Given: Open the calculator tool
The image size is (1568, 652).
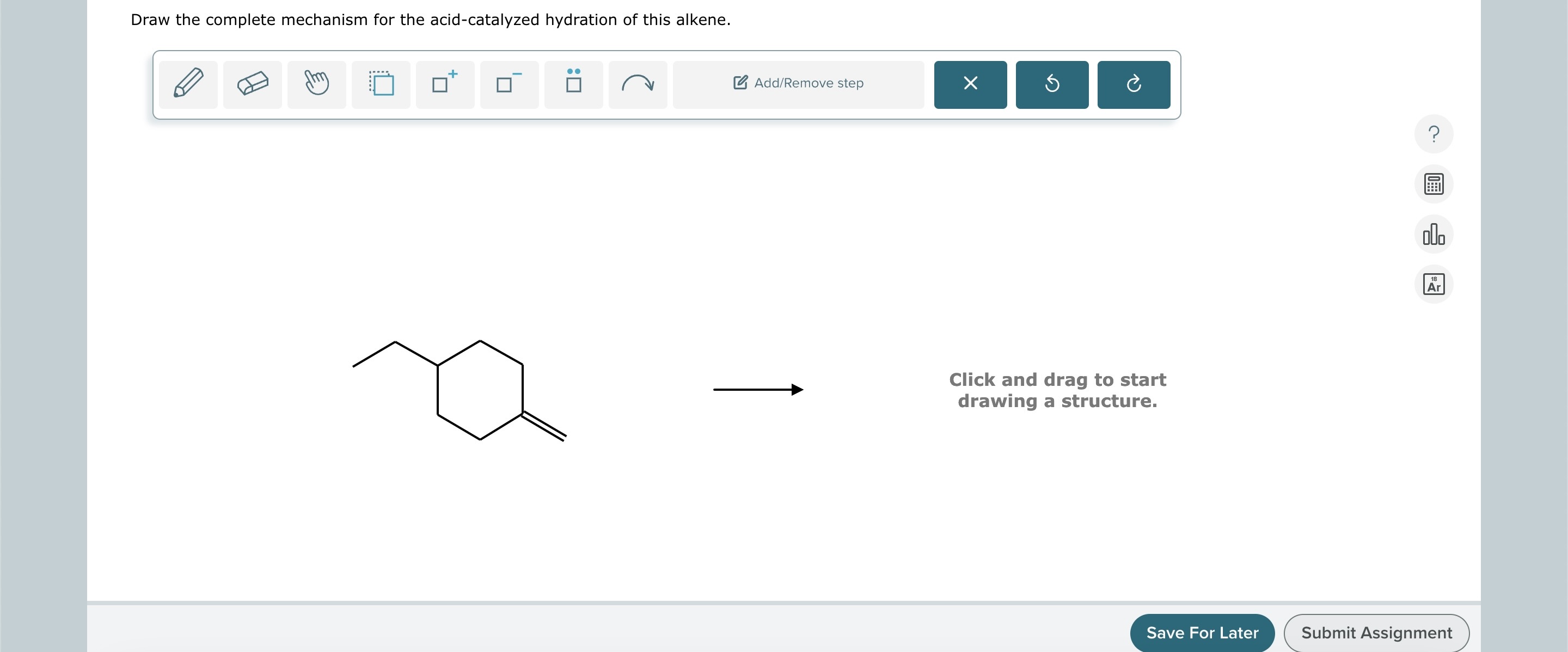Looking at the screenshot, I should 1434,183.
